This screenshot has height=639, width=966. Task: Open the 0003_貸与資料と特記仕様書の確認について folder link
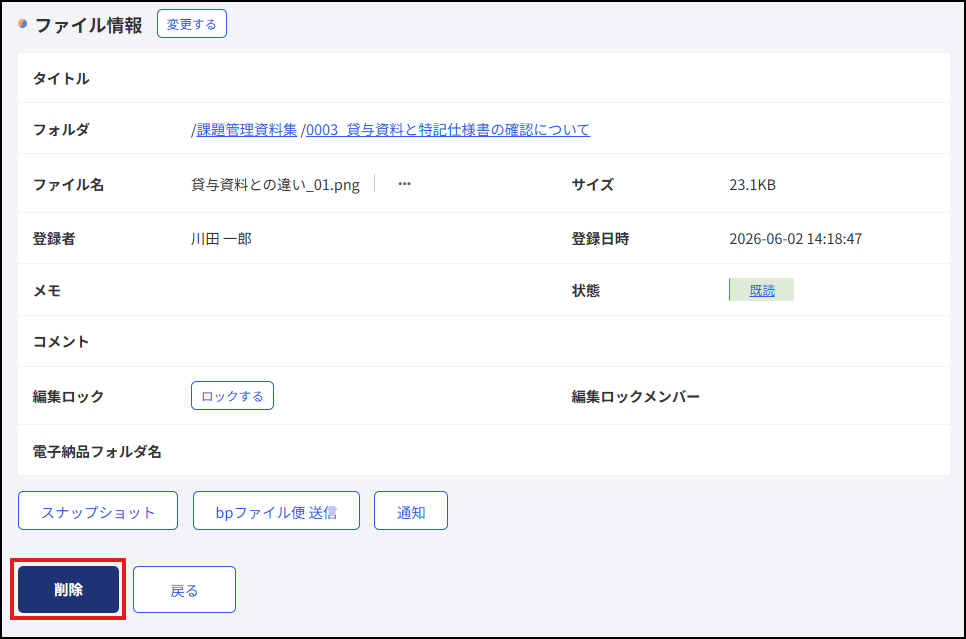click(448, 130)
